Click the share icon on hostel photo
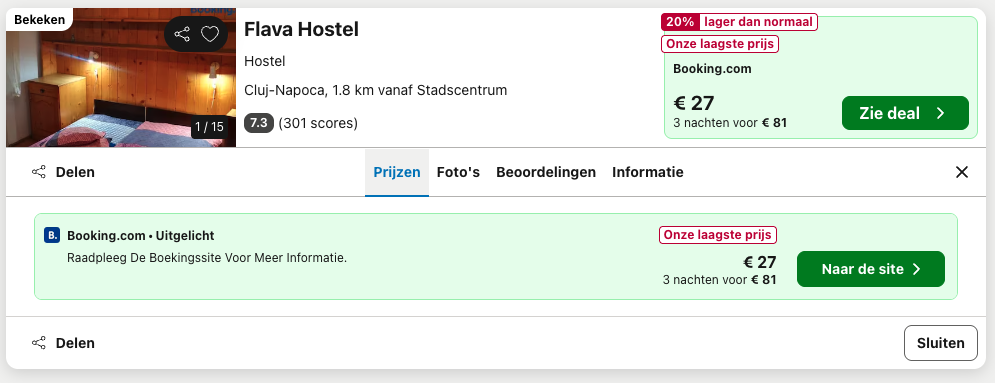This screenshot has height=383, width=995. click(x=182, y=34)
